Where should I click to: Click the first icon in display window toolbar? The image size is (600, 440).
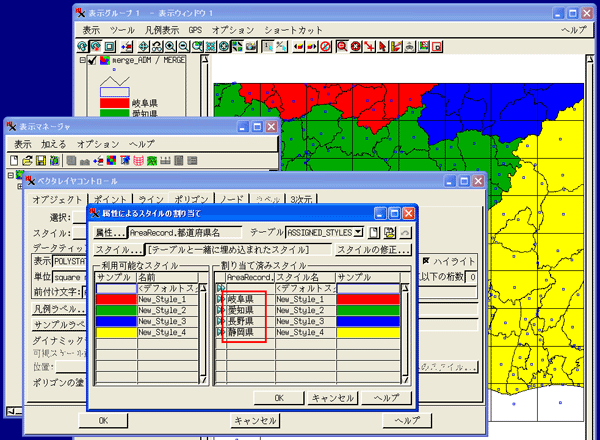pyautogui.click(x=82, y=46)
